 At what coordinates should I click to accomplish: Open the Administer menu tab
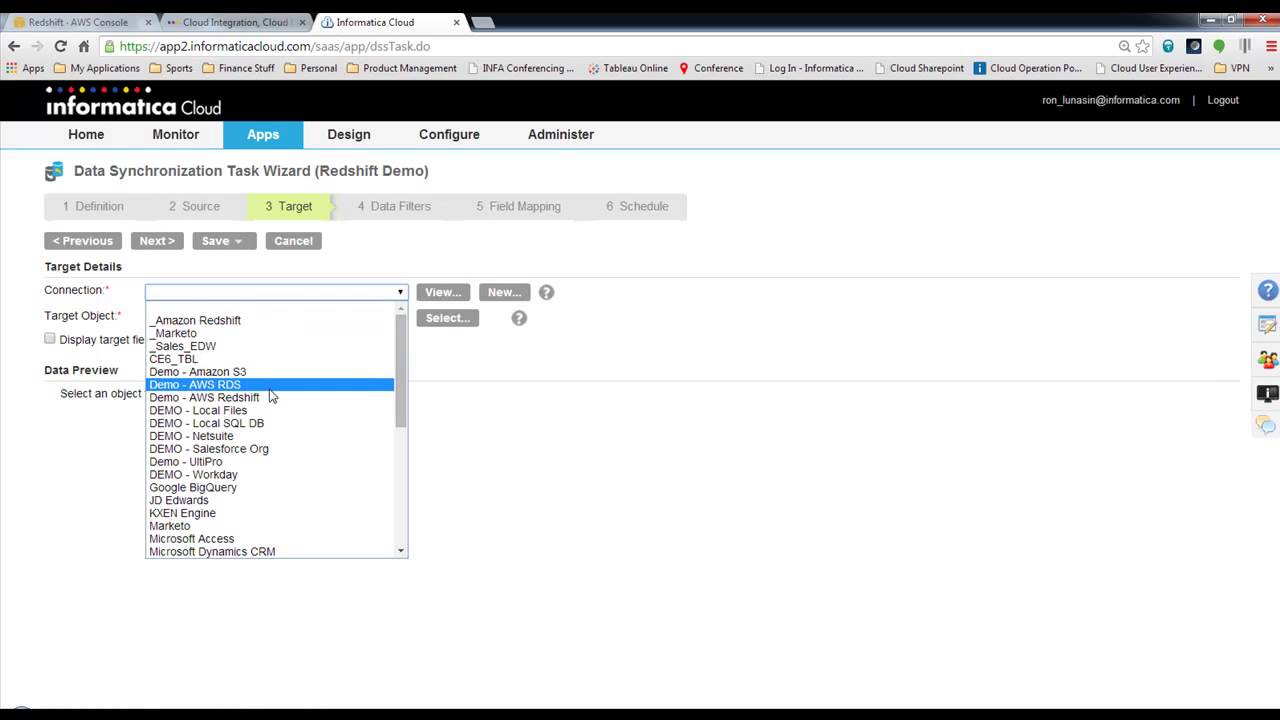[561, 134]
